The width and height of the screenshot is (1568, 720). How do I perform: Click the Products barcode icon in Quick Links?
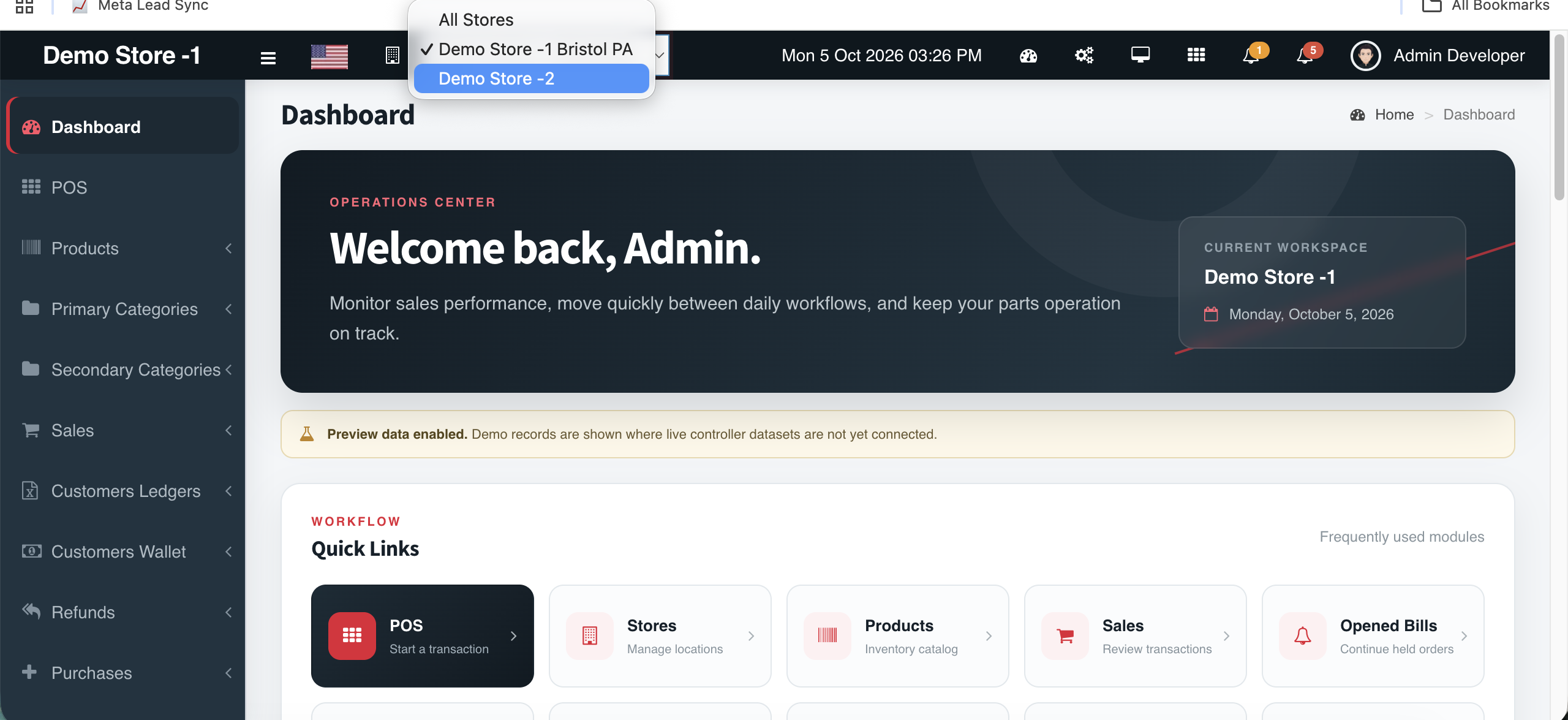click(827, 635)
